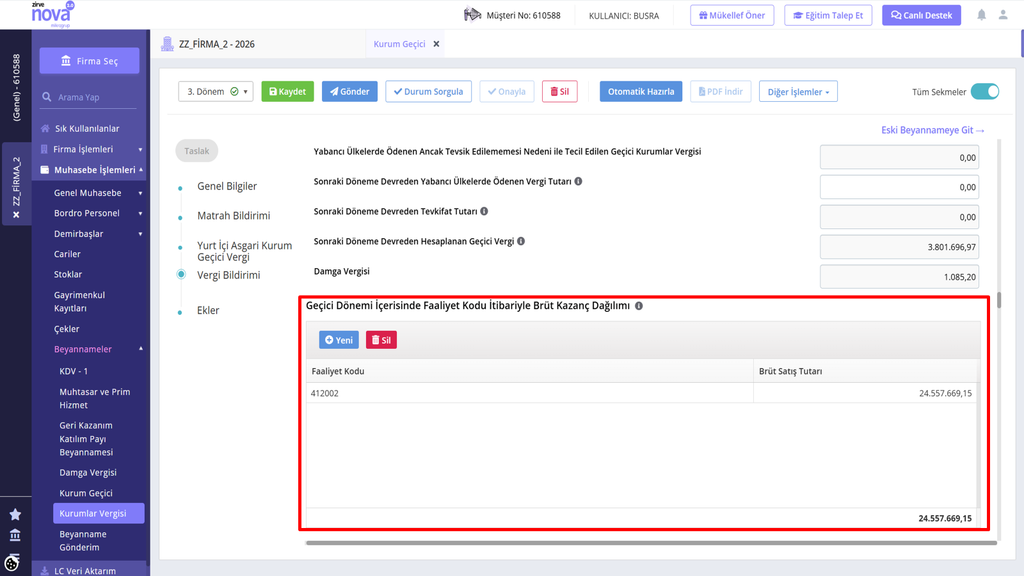This screenshot has width=1024, height=576.
Task: Collapse the Beyannameler menu section
Action: (x=140, y=349)
